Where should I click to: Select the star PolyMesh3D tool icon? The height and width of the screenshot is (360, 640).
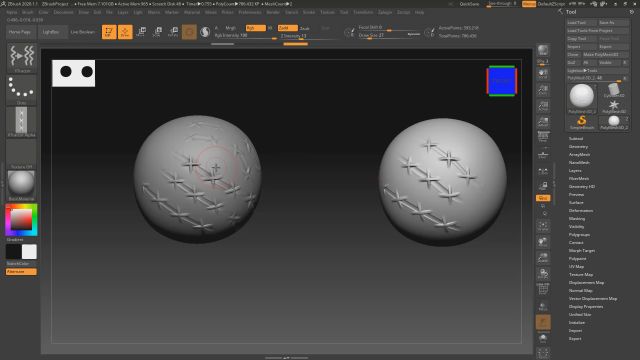[613, 106]
